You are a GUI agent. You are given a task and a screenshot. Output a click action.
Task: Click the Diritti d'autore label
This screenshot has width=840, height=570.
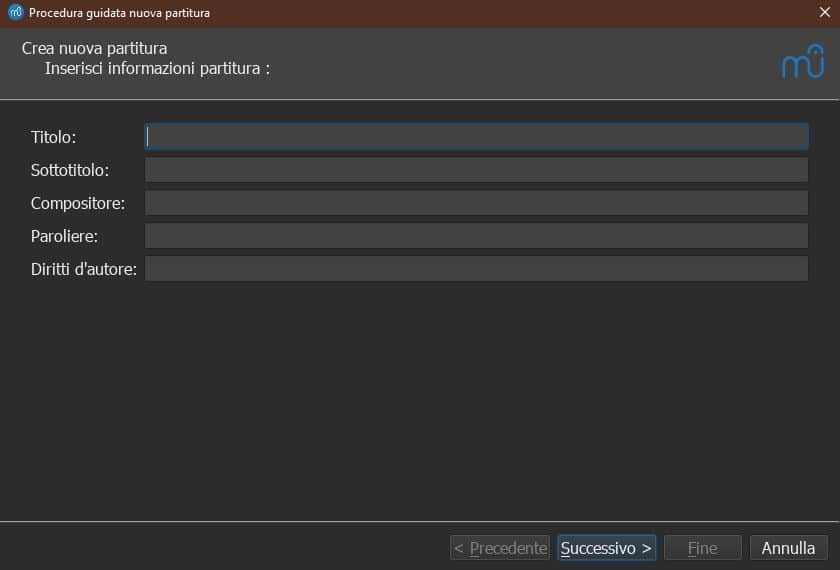pyautogui.click(x=84, y=269)
